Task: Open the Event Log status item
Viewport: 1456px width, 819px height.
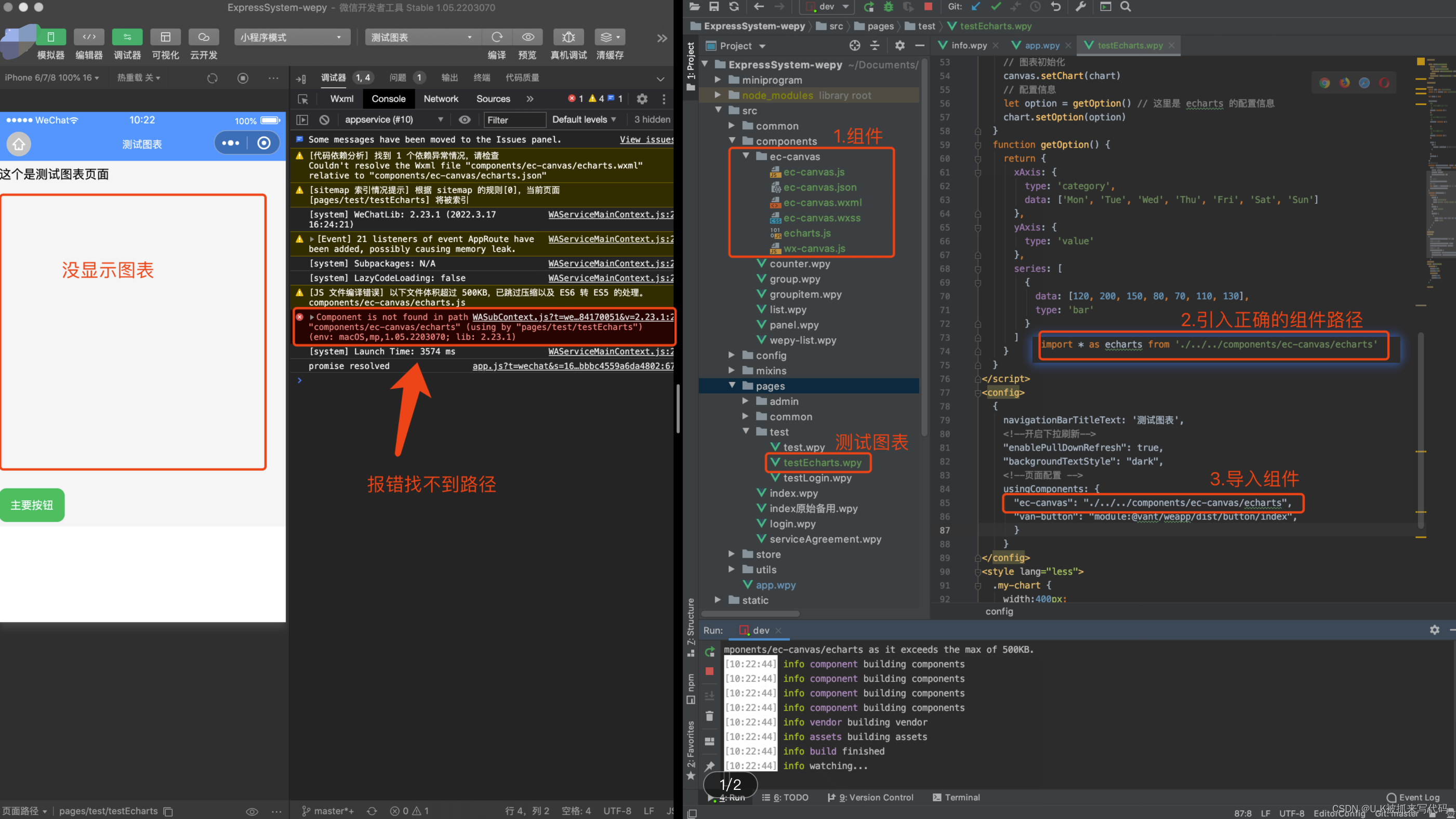Action: point(1413,798)
